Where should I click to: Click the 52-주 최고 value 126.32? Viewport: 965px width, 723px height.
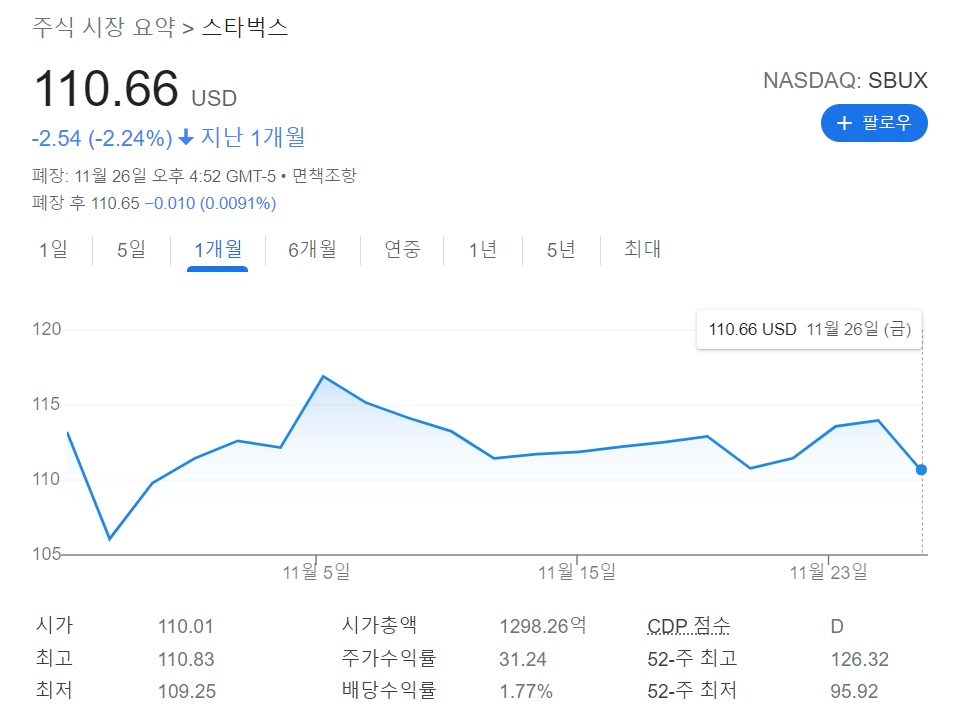860,660
